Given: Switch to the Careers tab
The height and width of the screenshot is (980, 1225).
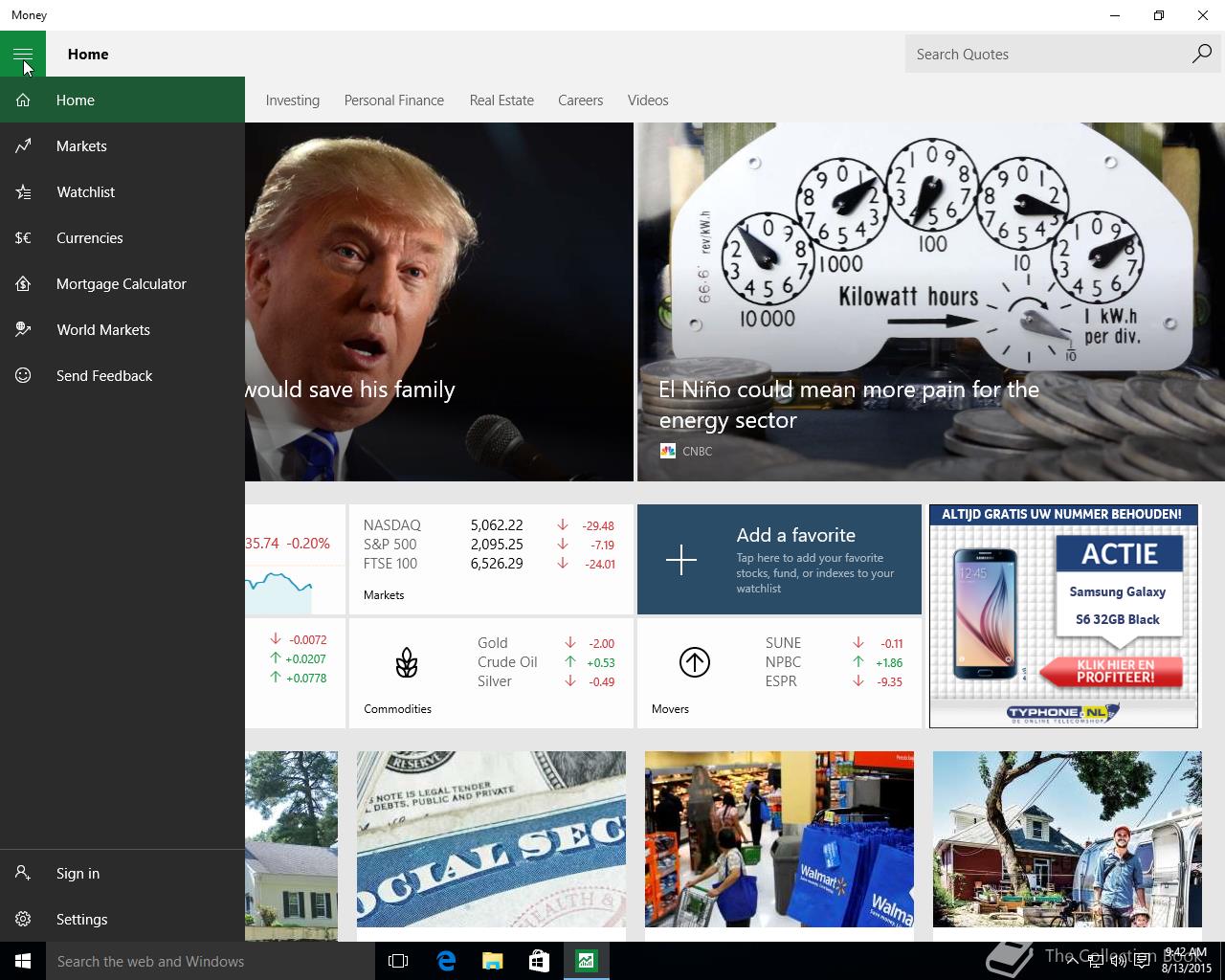Looking at the screenshot, I should (x=581, y=100).
